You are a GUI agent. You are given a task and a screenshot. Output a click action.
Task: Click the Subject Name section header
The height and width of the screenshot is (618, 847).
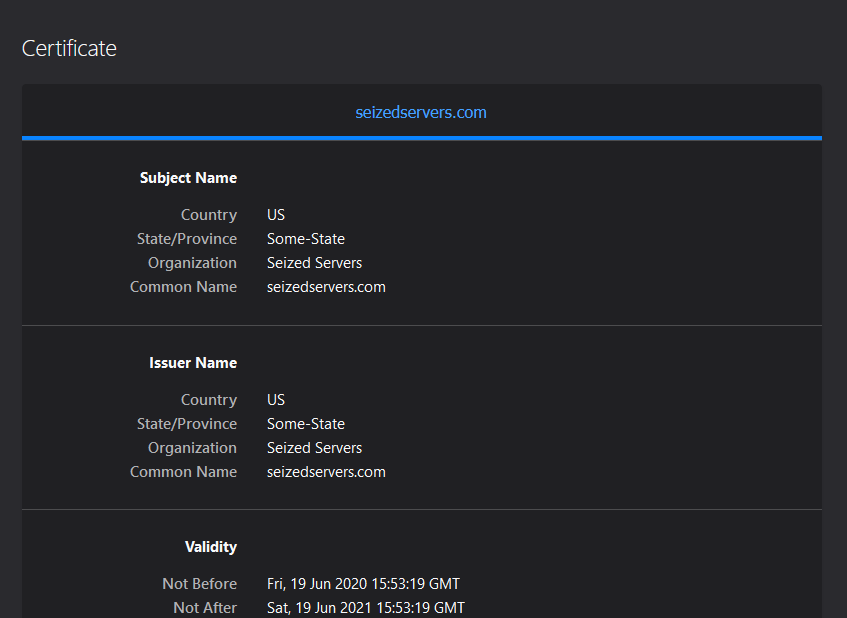point(188,178)
